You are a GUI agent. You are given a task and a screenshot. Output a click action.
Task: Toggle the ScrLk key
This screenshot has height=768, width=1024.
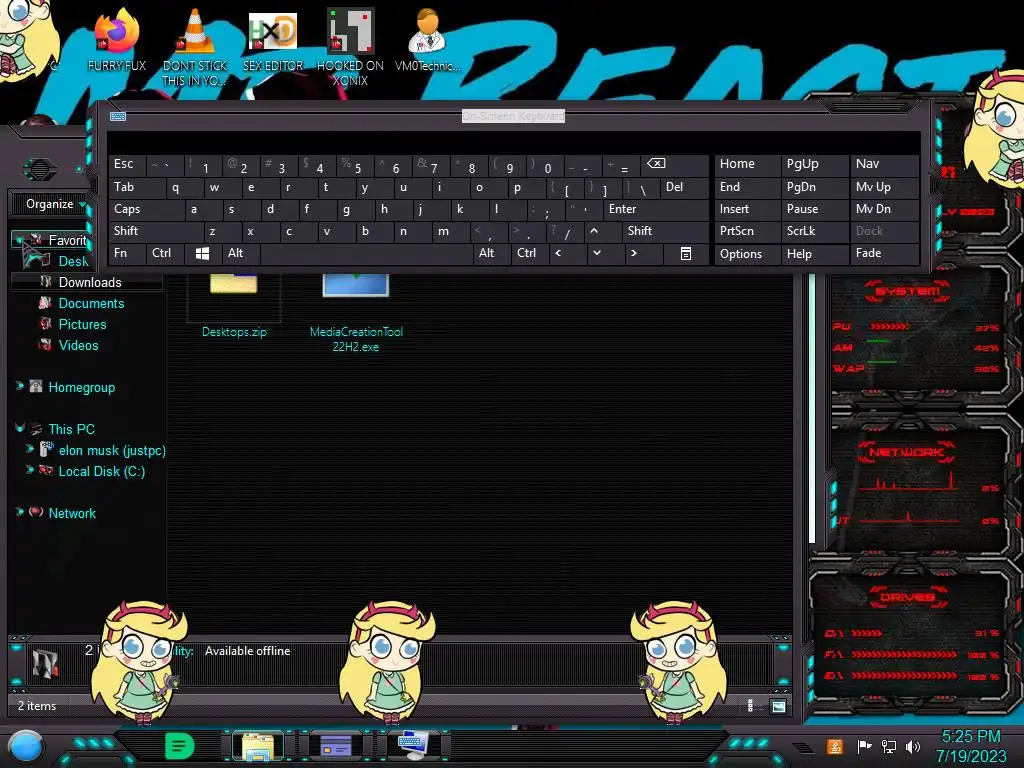coord(814,231)
